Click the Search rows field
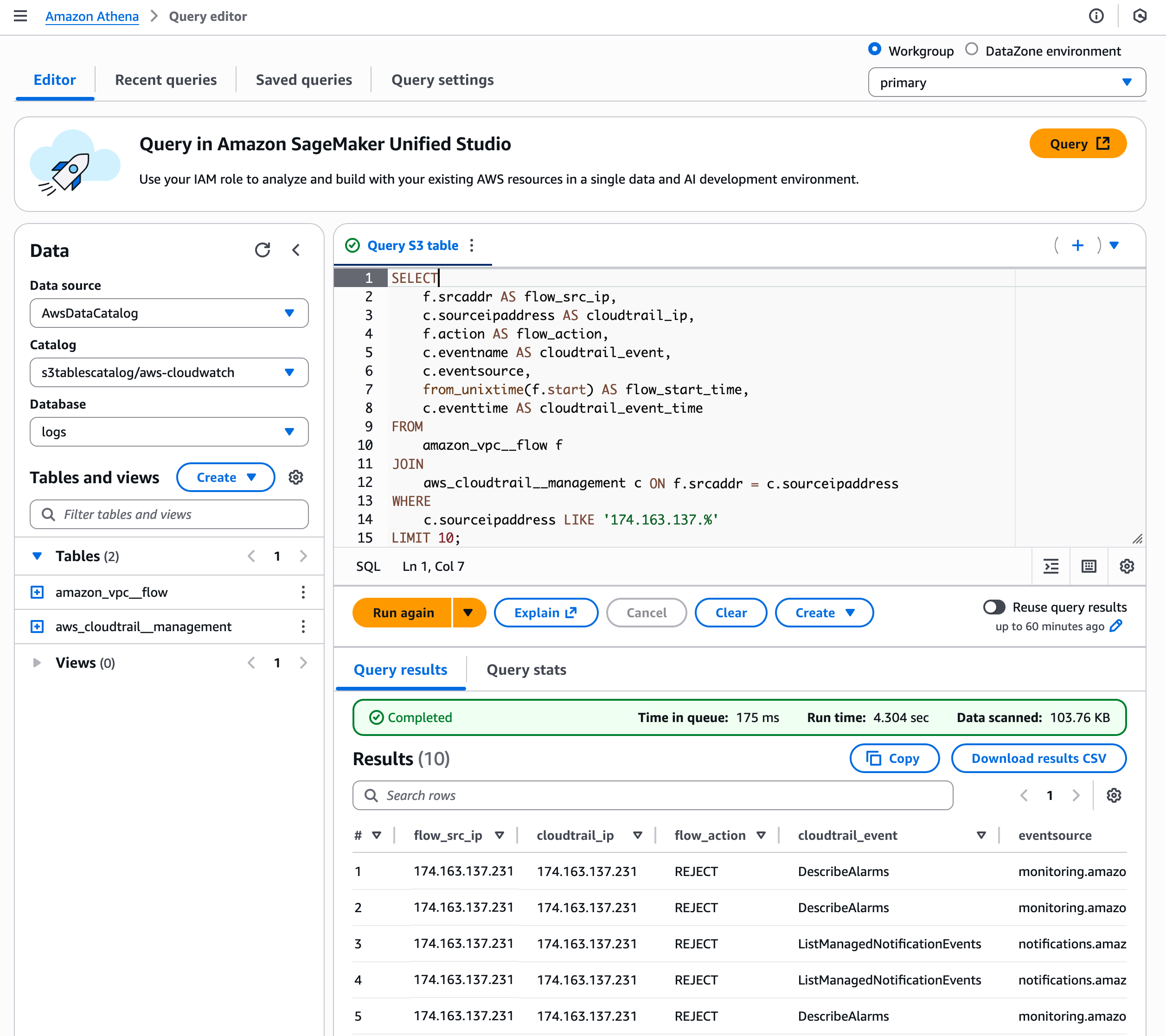This screenshot has height=1036, width=1166. tap(653, 795)
